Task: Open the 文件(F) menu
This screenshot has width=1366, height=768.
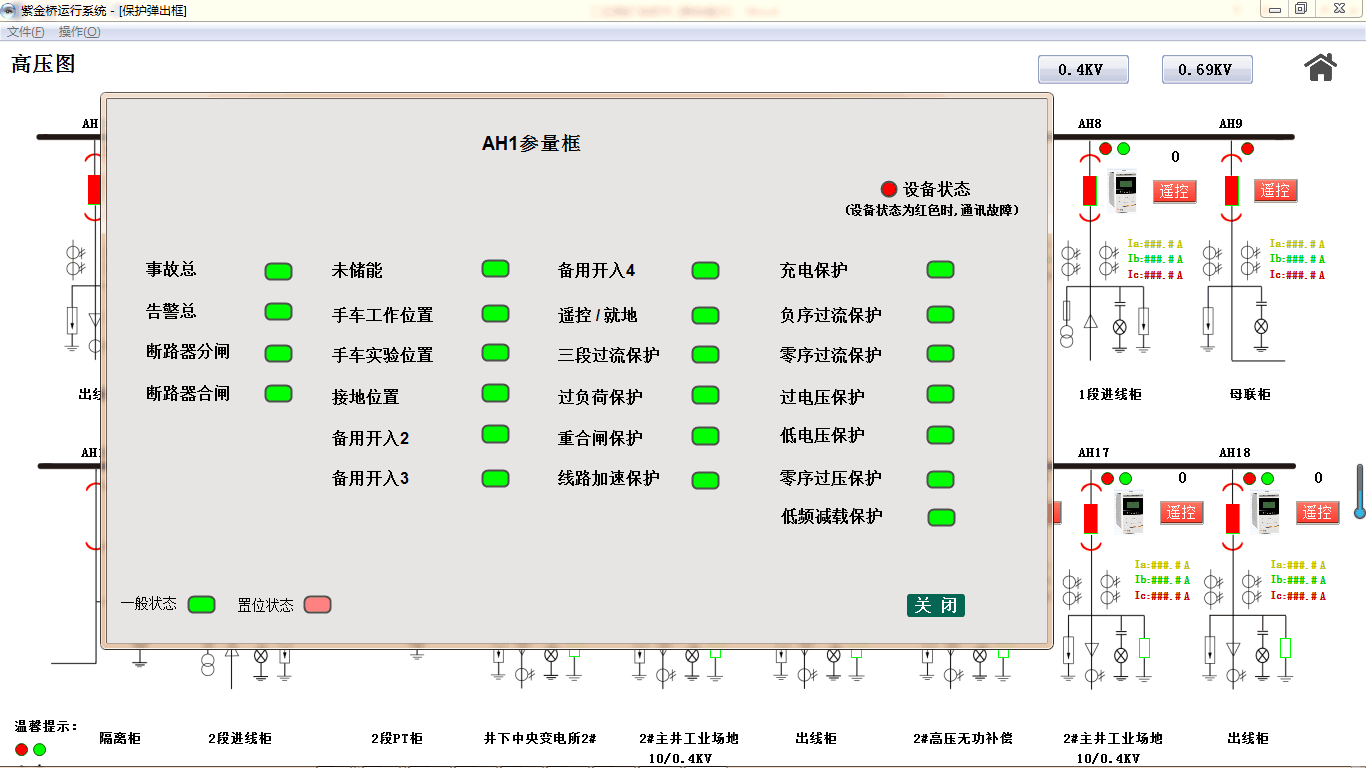Action: pyautogui.click(x=25, y=32)
